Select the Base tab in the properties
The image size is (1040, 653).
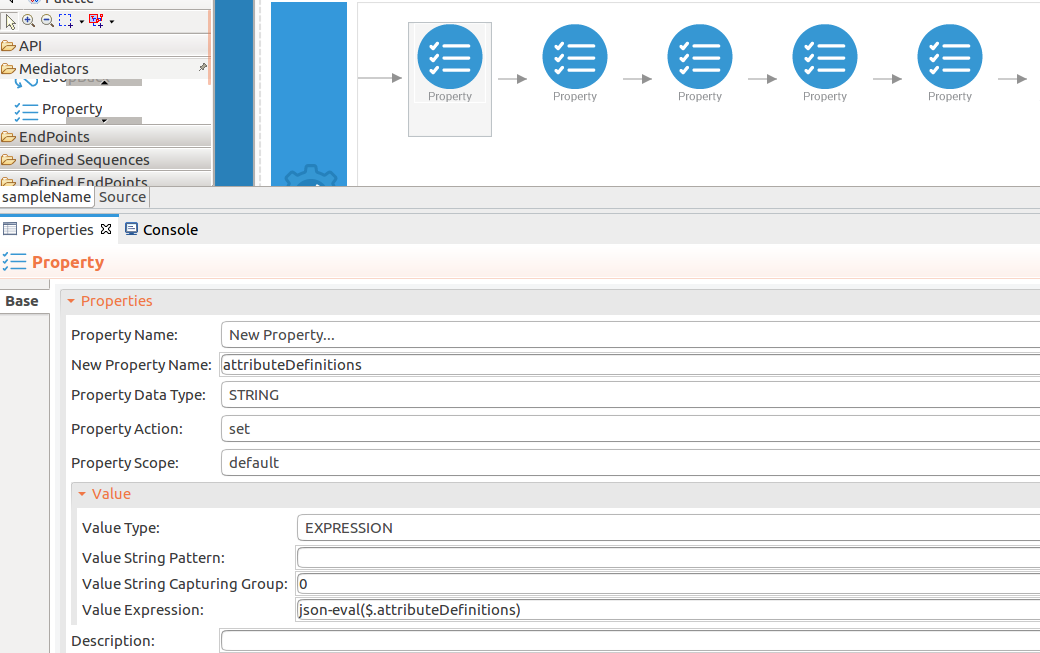[x=23, y=301]
